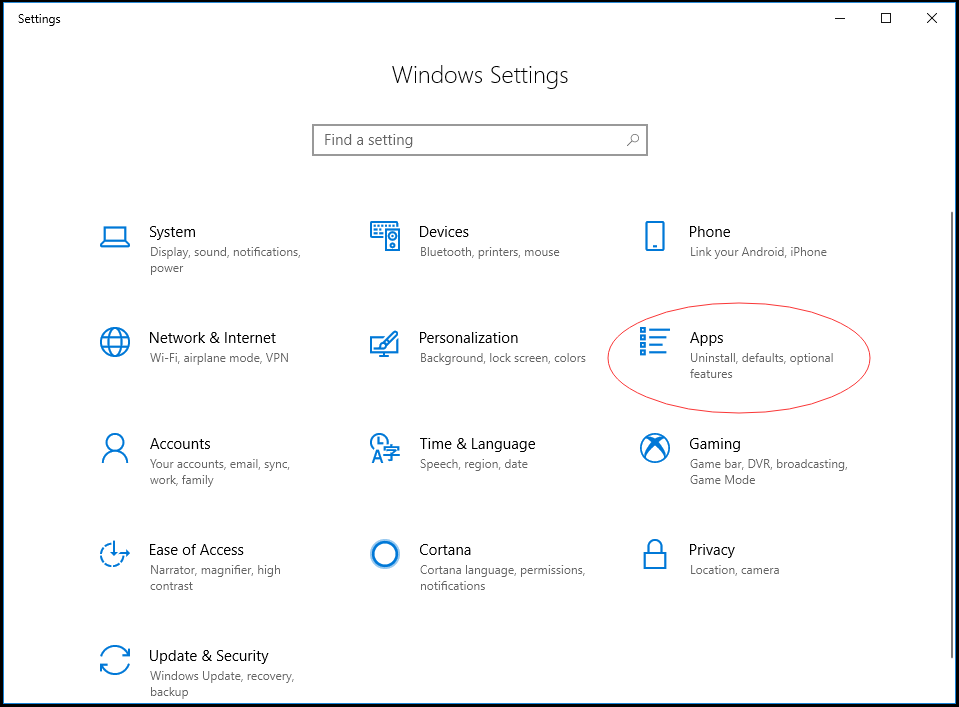Click 'Location, camera' description
This screenshot has height=707, width=959.
tap(735, 570)
